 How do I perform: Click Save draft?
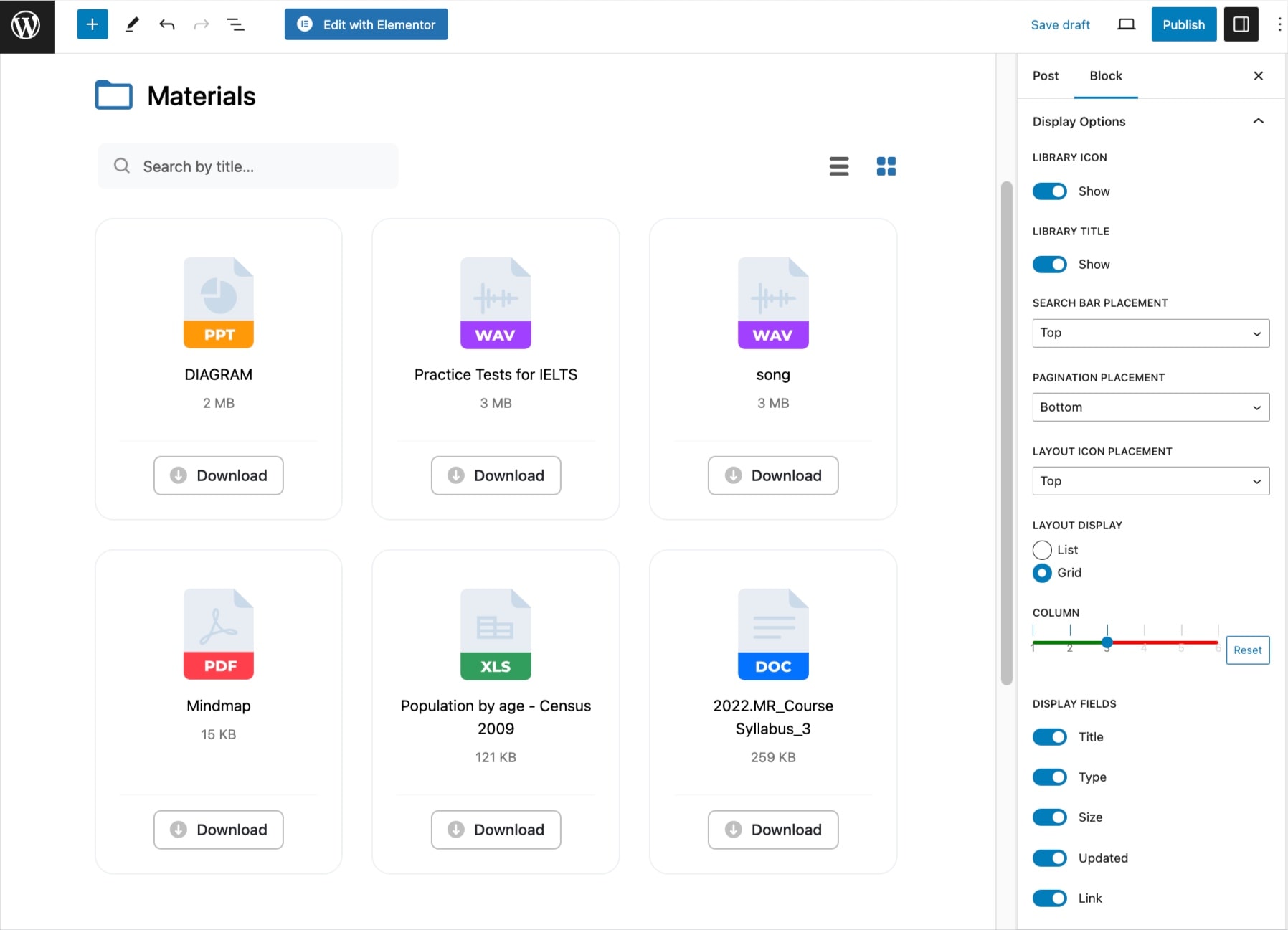1060,25
